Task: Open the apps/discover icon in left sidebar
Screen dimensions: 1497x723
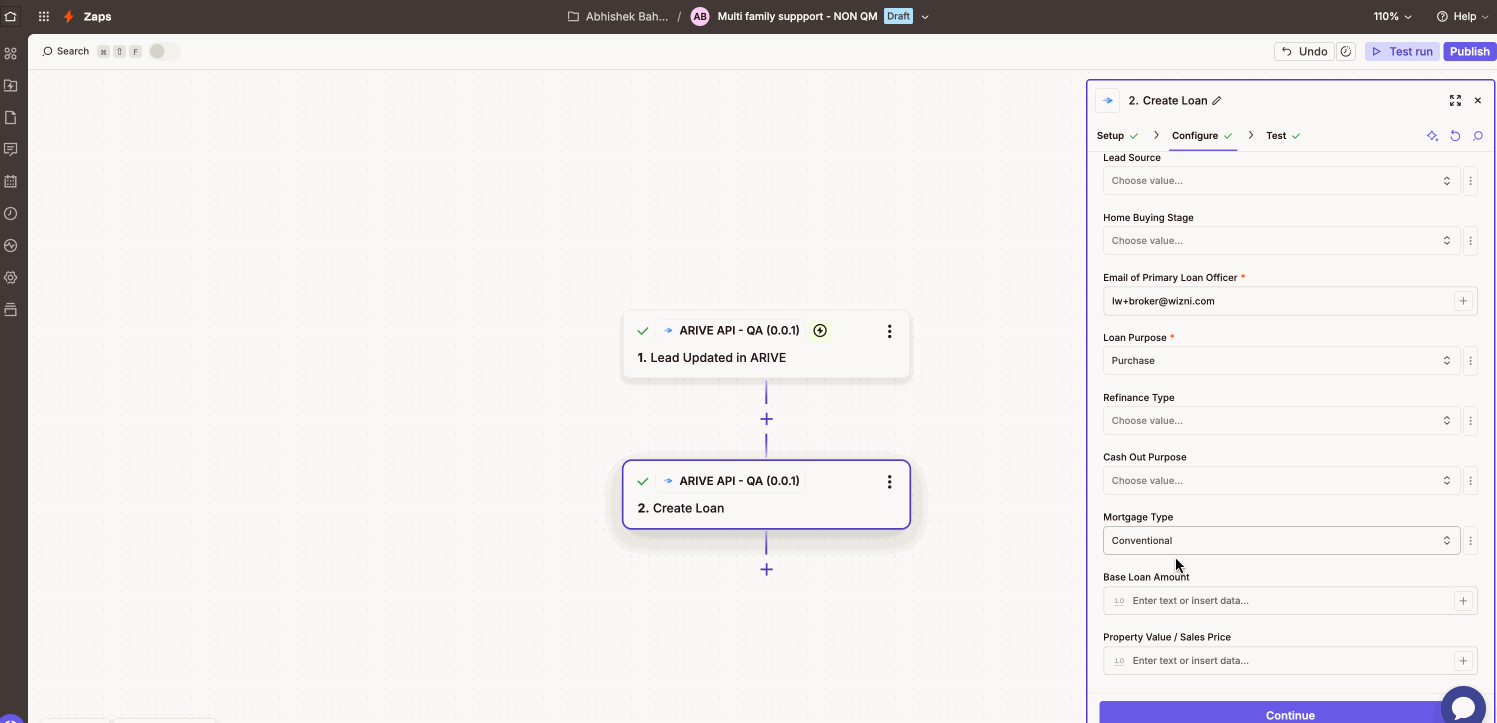Action: pyautogui.click(x=11, y=53)
